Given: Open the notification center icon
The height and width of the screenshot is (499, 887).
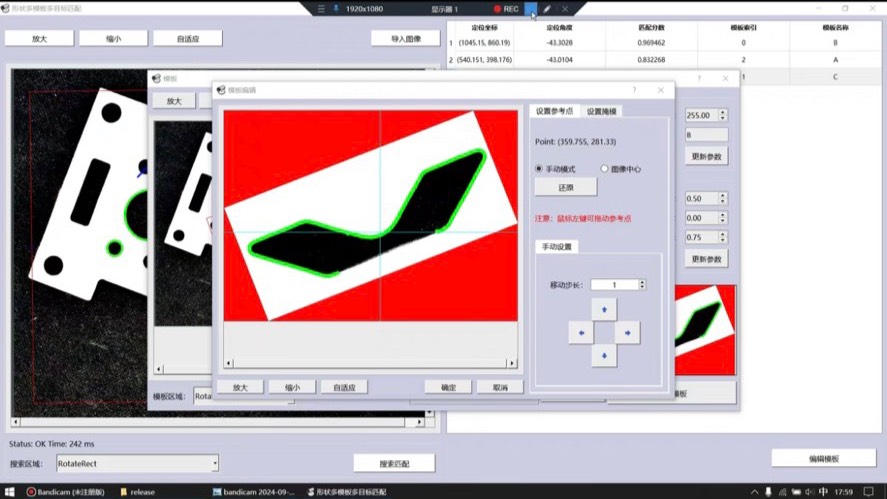Looking at the screenshot, I should 869,492.
